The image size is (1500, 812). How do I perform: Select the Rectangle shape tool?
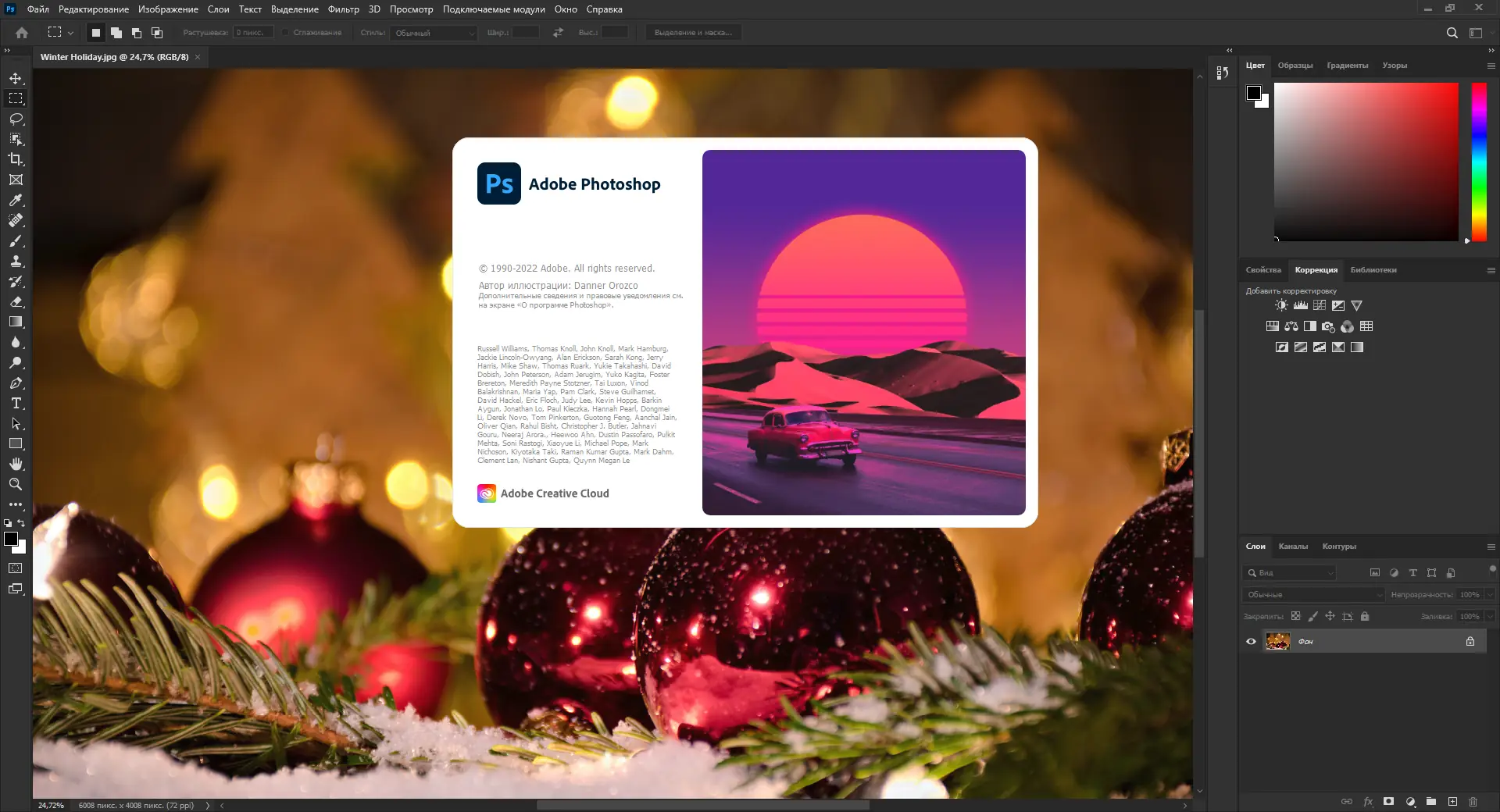pos(16,443)
